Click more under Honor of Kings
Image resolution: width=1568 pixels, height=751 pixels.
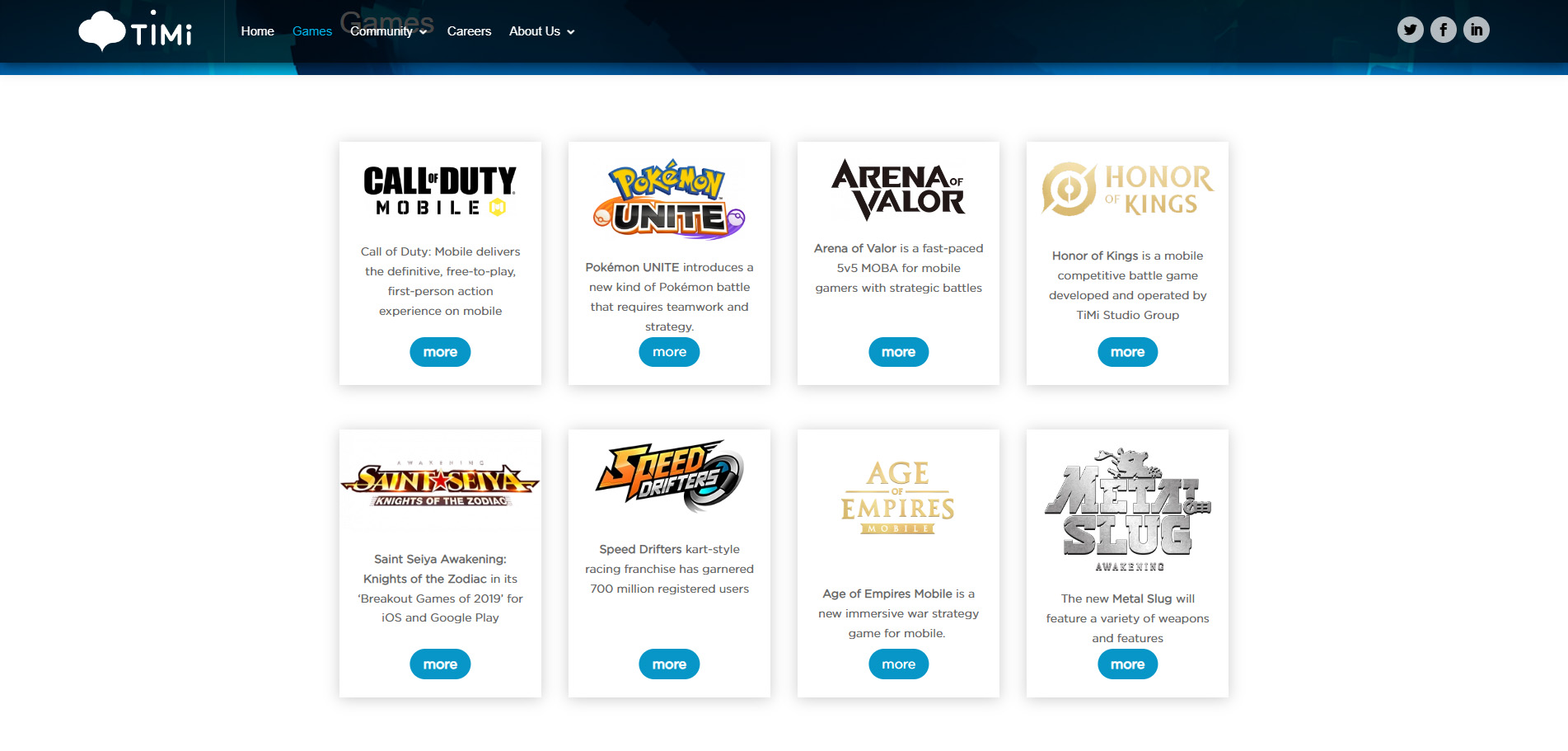[x=1127, y=352]
